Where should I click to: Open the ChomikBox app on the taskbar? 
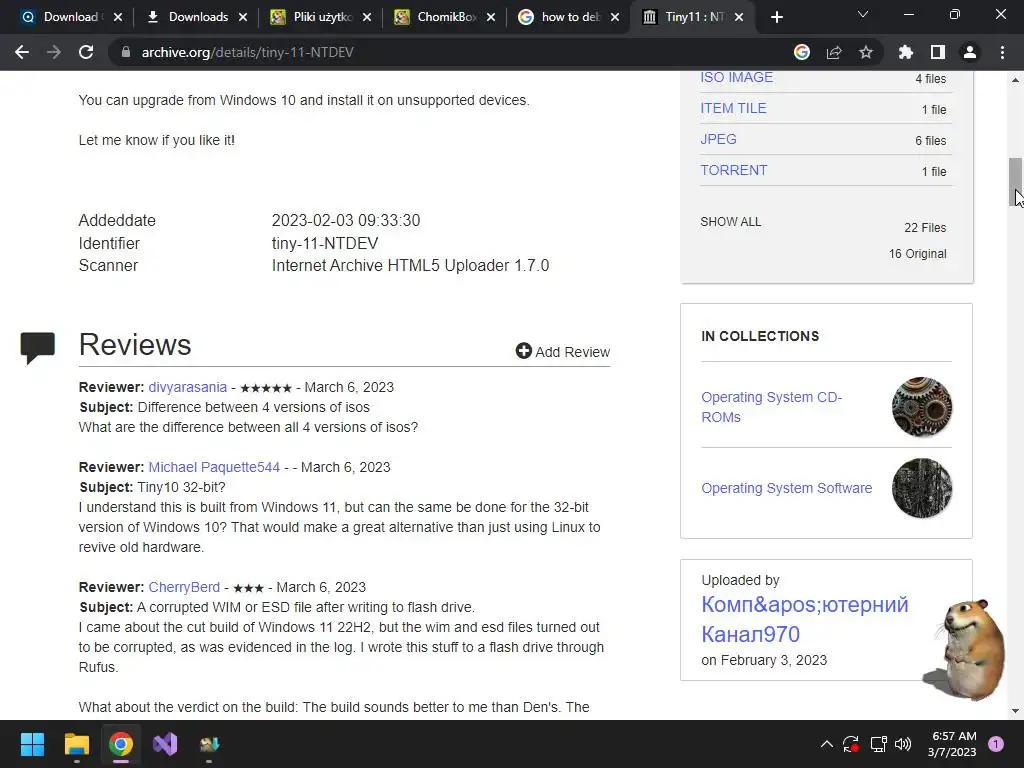pos(209,744)
